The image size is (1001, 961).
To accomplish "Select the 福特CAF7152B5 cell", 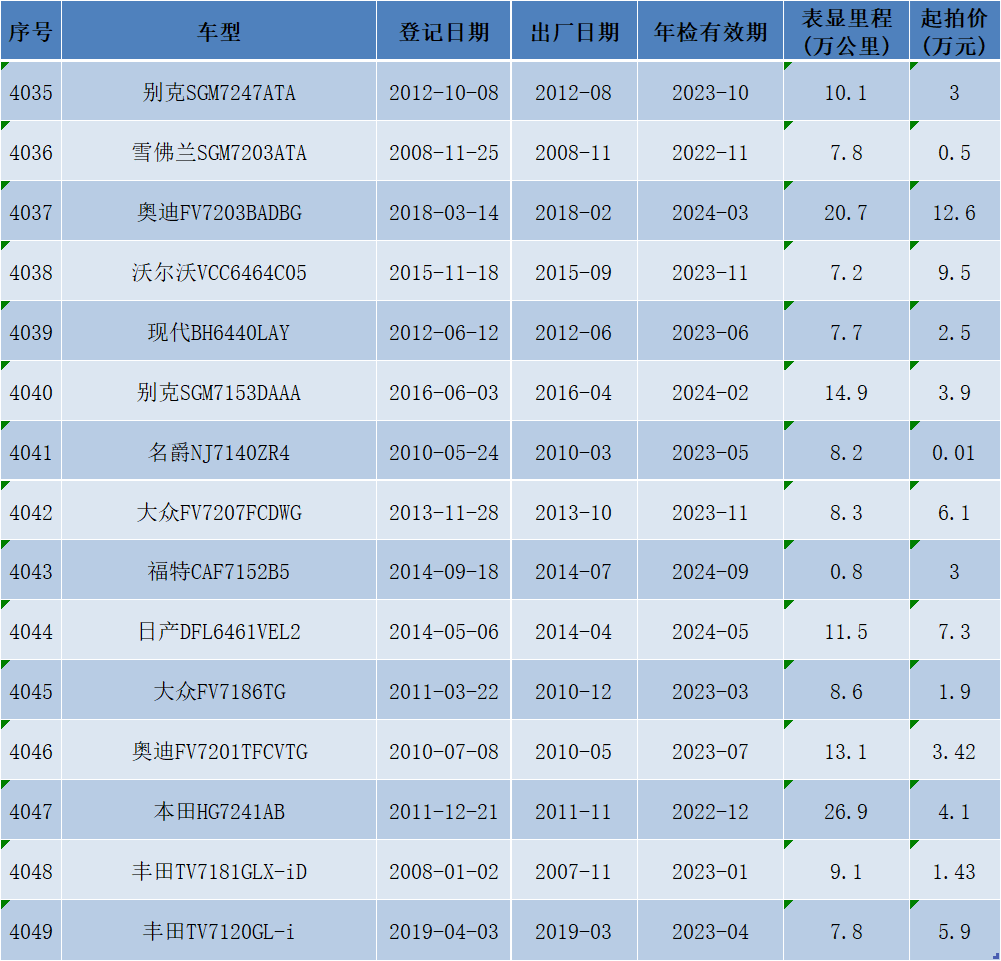I will [219, 571].
